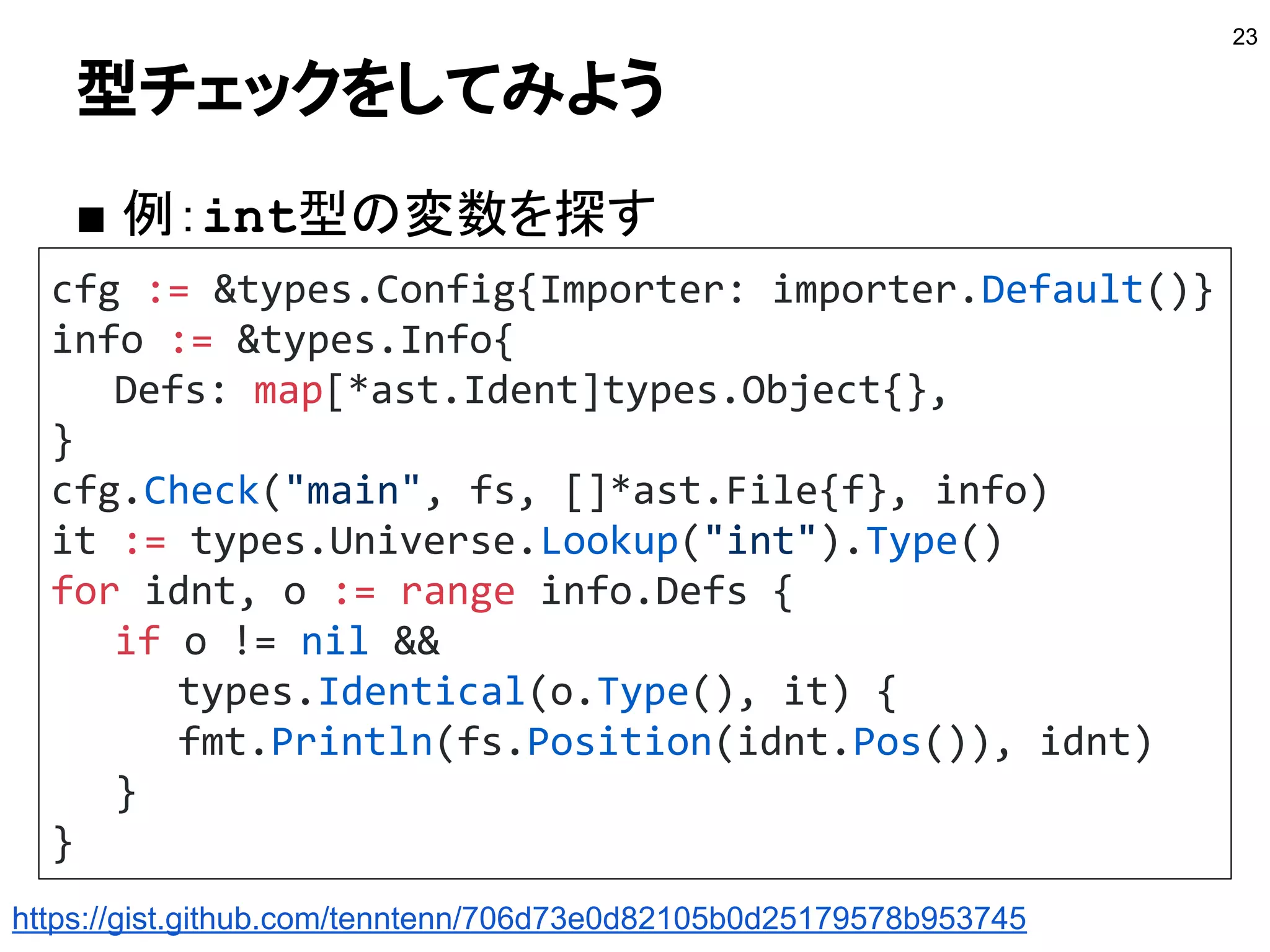Click the blue Position method name

(x=619, y=741)
